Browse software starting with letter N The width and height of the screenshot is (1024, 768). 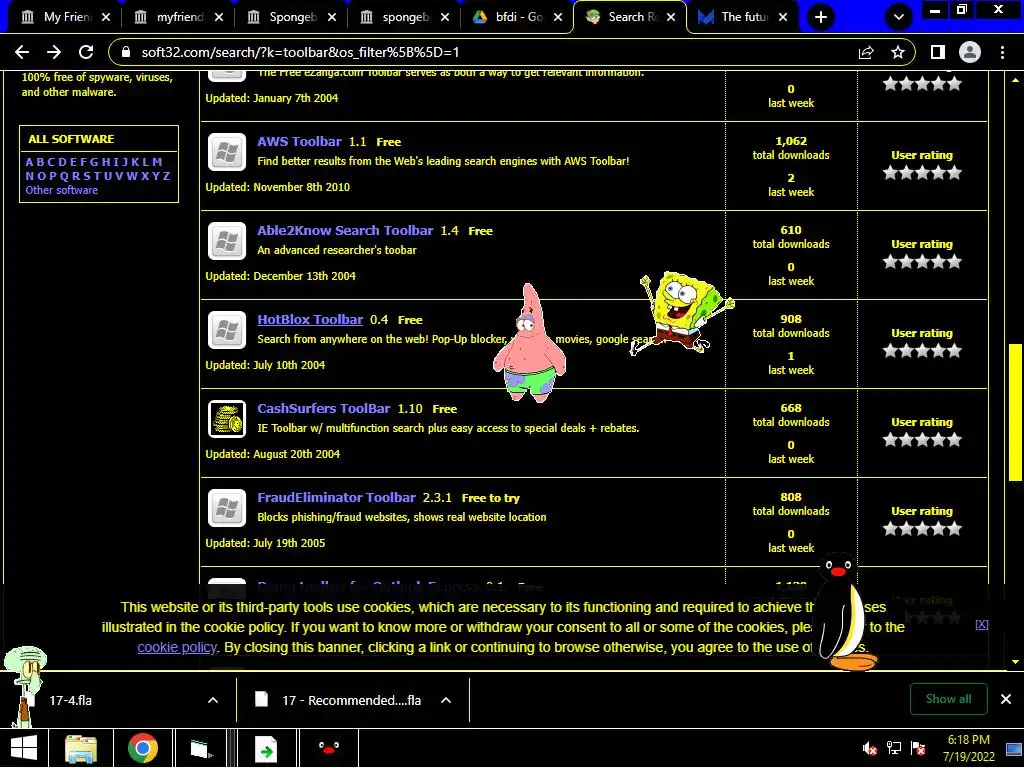(x=29, y=176)
